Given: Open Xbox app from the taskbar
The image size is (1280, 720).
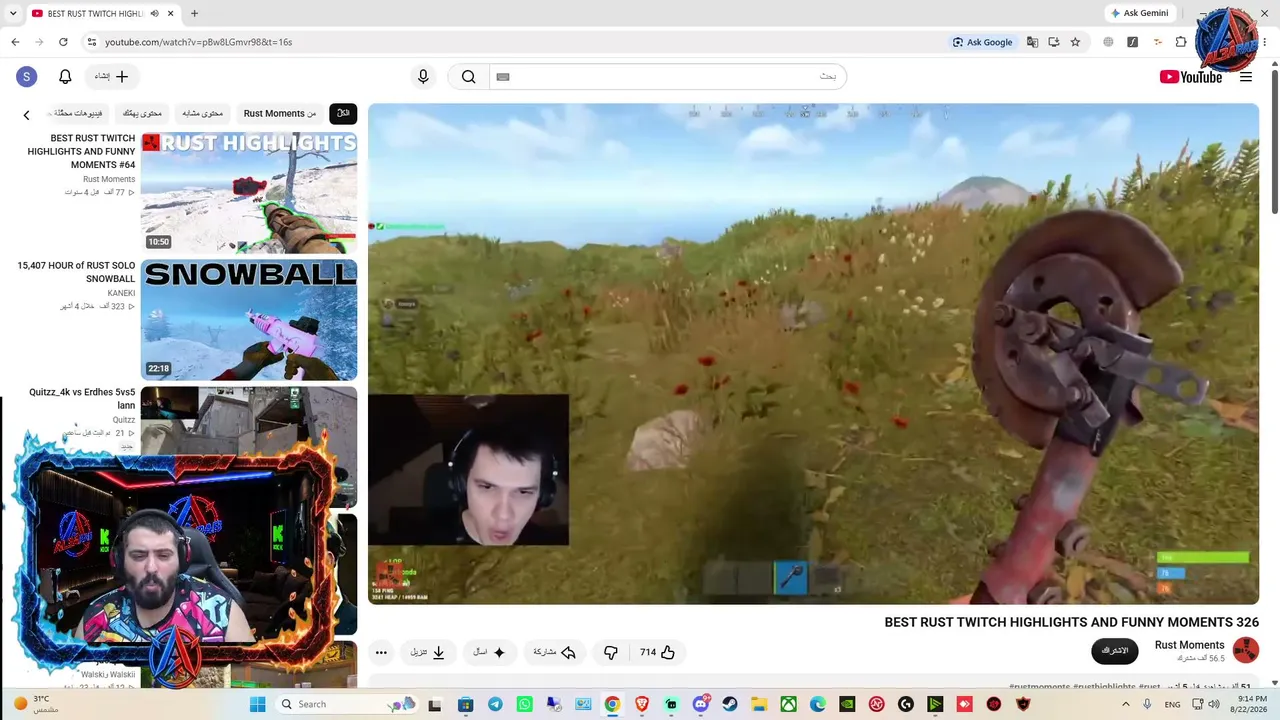Looking at the screenshot, I should click(x=789, y=704).
